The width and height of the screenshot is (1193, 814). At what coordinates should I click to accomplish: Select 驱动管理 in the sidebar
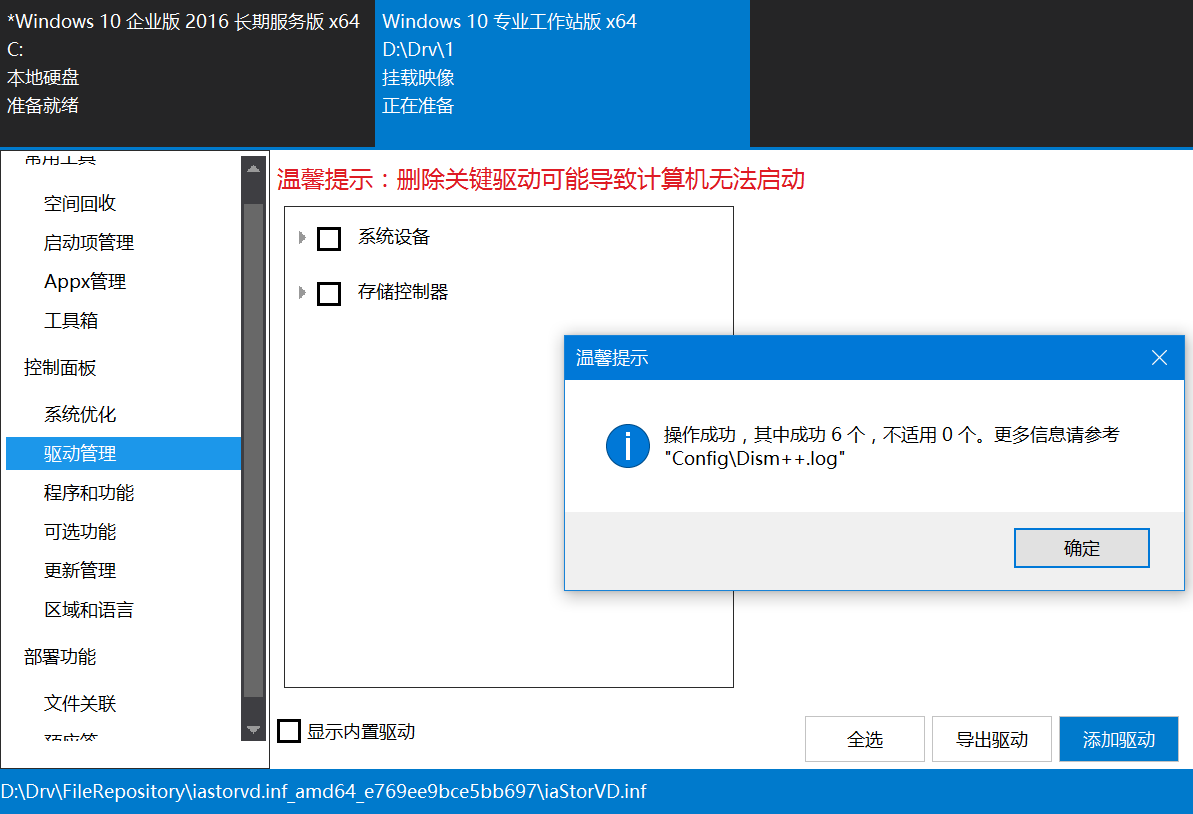(x=123, y=453)
